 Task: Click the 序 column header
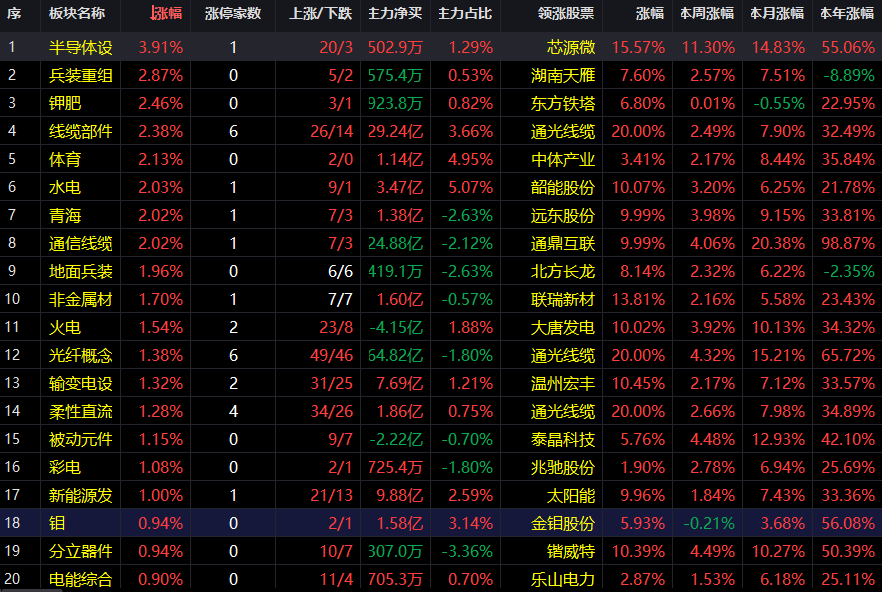(x=14, y=13)
